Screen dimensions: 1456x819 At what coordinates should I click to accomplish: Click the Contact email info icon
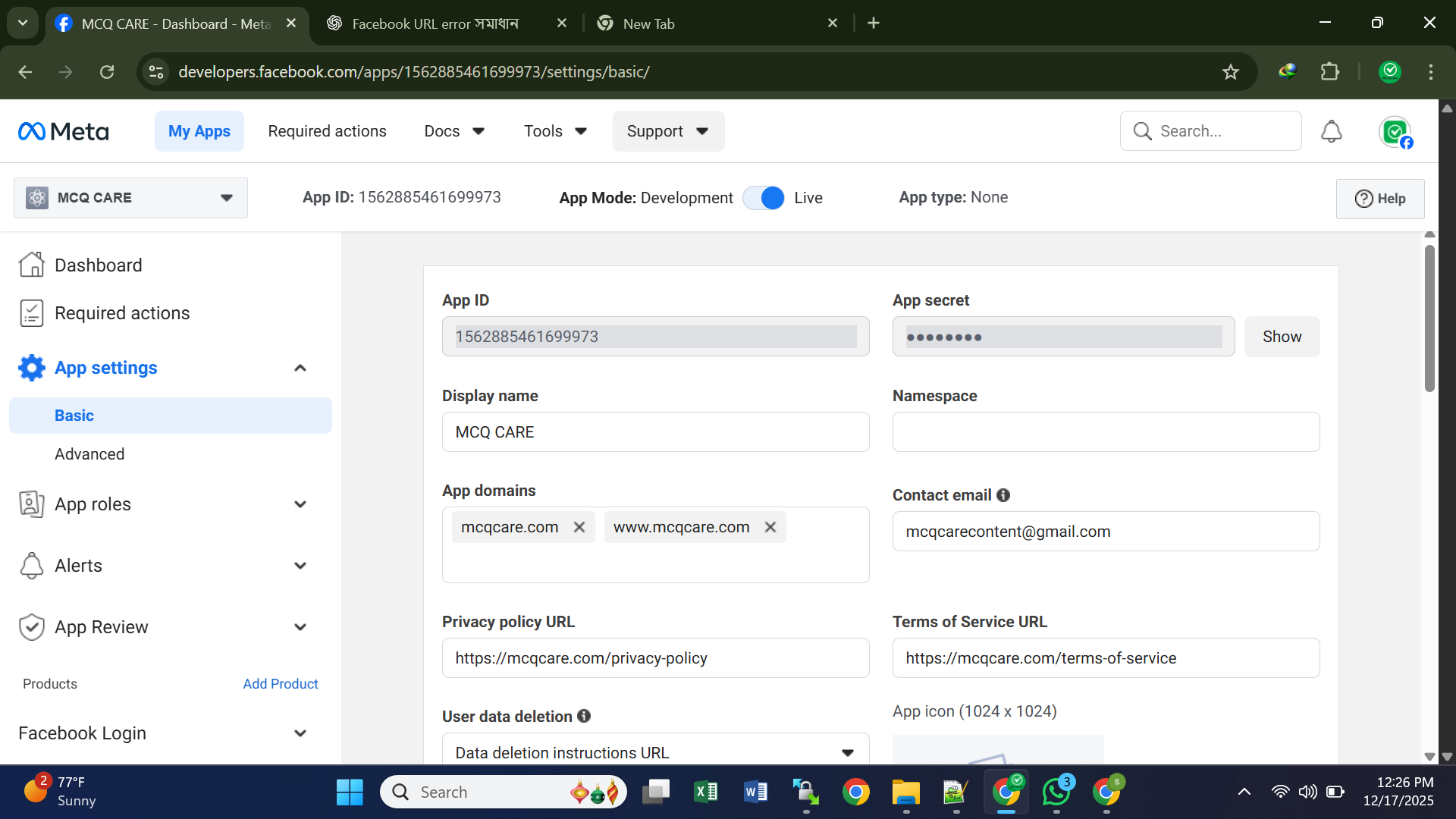1003,495
